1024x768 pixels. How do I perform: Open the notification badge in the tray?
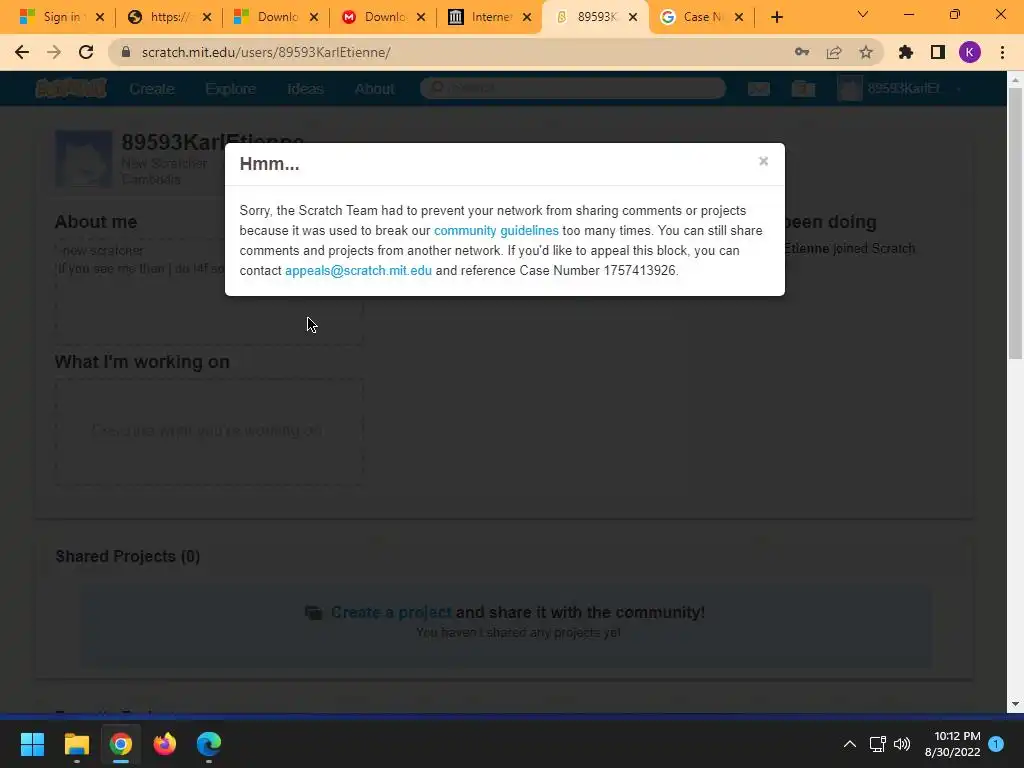point(996,744)
